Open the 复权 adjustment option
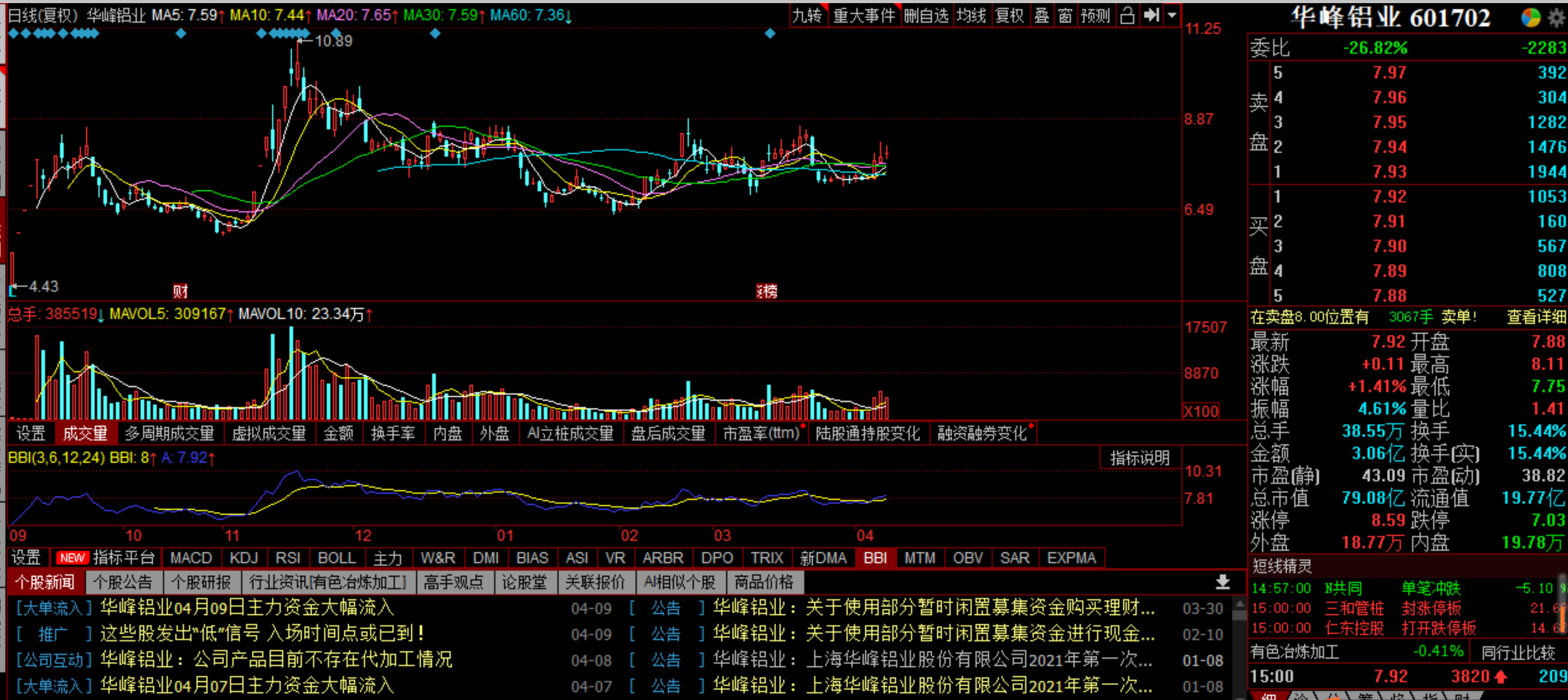The height and width of the screenshot is (700, 1568). 1009,15
